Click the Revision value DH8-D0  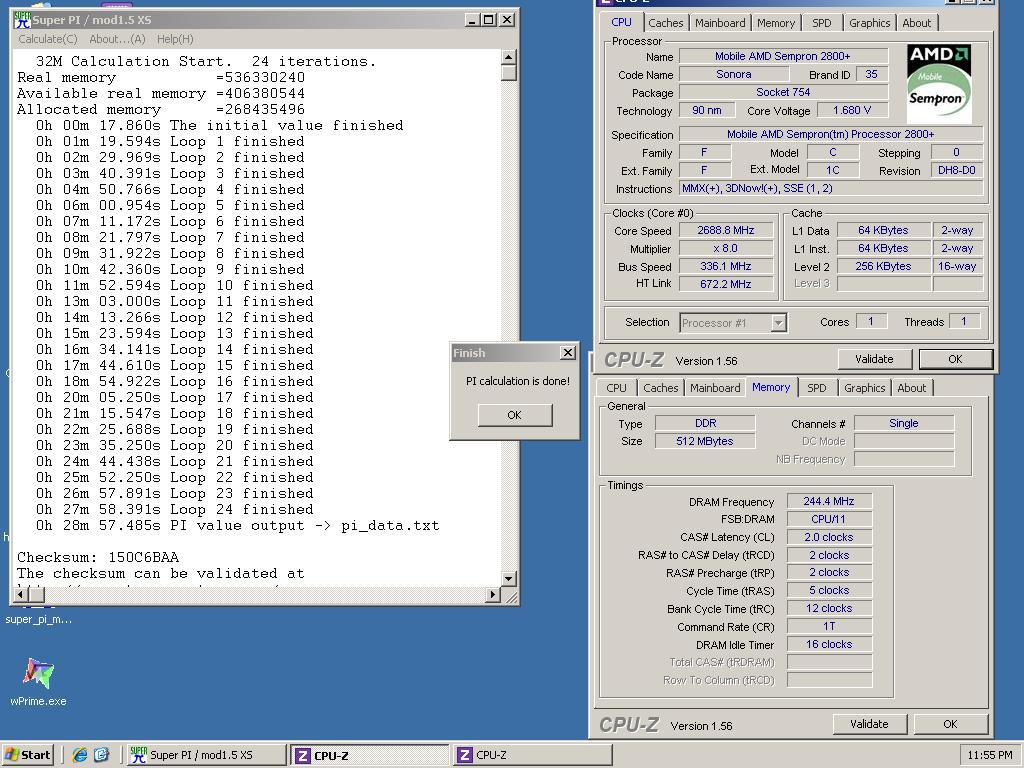[x=957, y=170]
